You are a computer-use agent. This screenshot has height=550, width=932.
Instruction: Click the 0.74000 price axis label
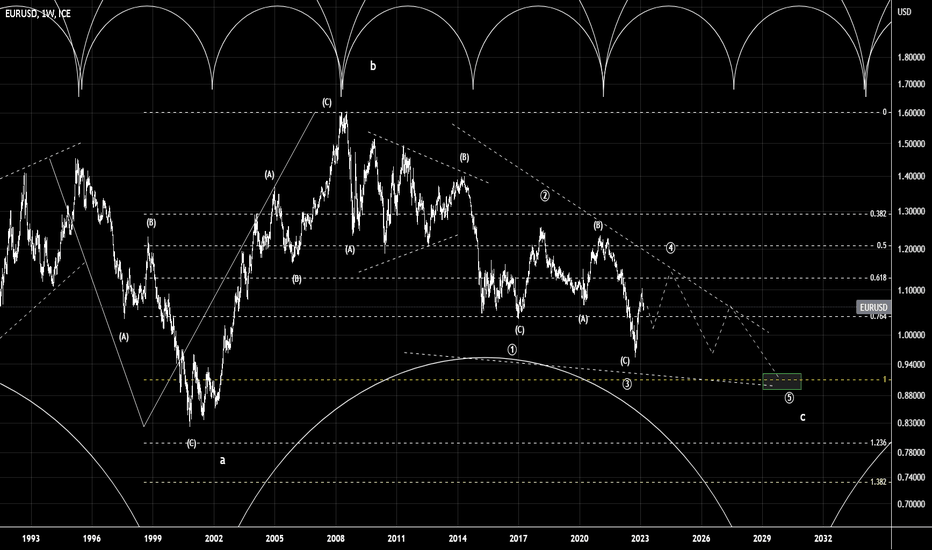point(911,477)
